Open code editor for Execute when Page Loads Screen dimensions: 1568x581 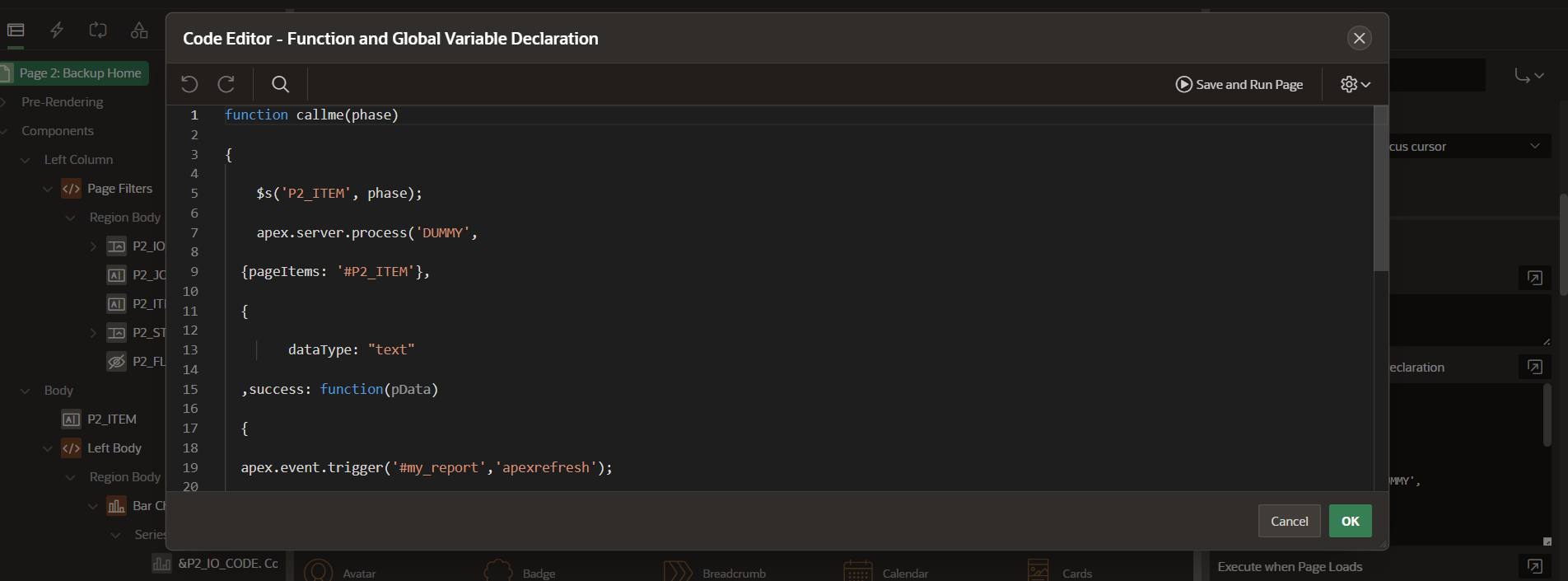click(1535, 566)
